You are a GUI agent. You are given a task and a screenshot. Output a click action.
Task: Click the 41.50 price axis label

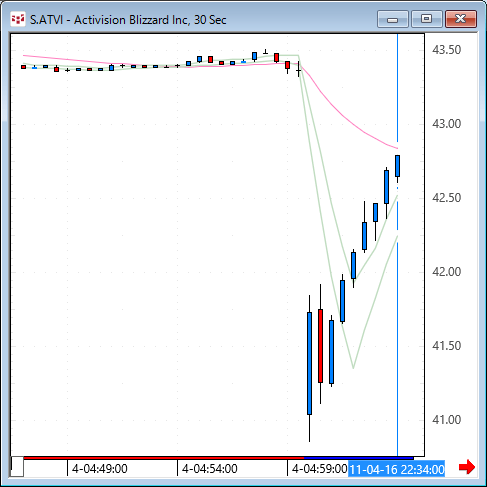pos(447,346)
